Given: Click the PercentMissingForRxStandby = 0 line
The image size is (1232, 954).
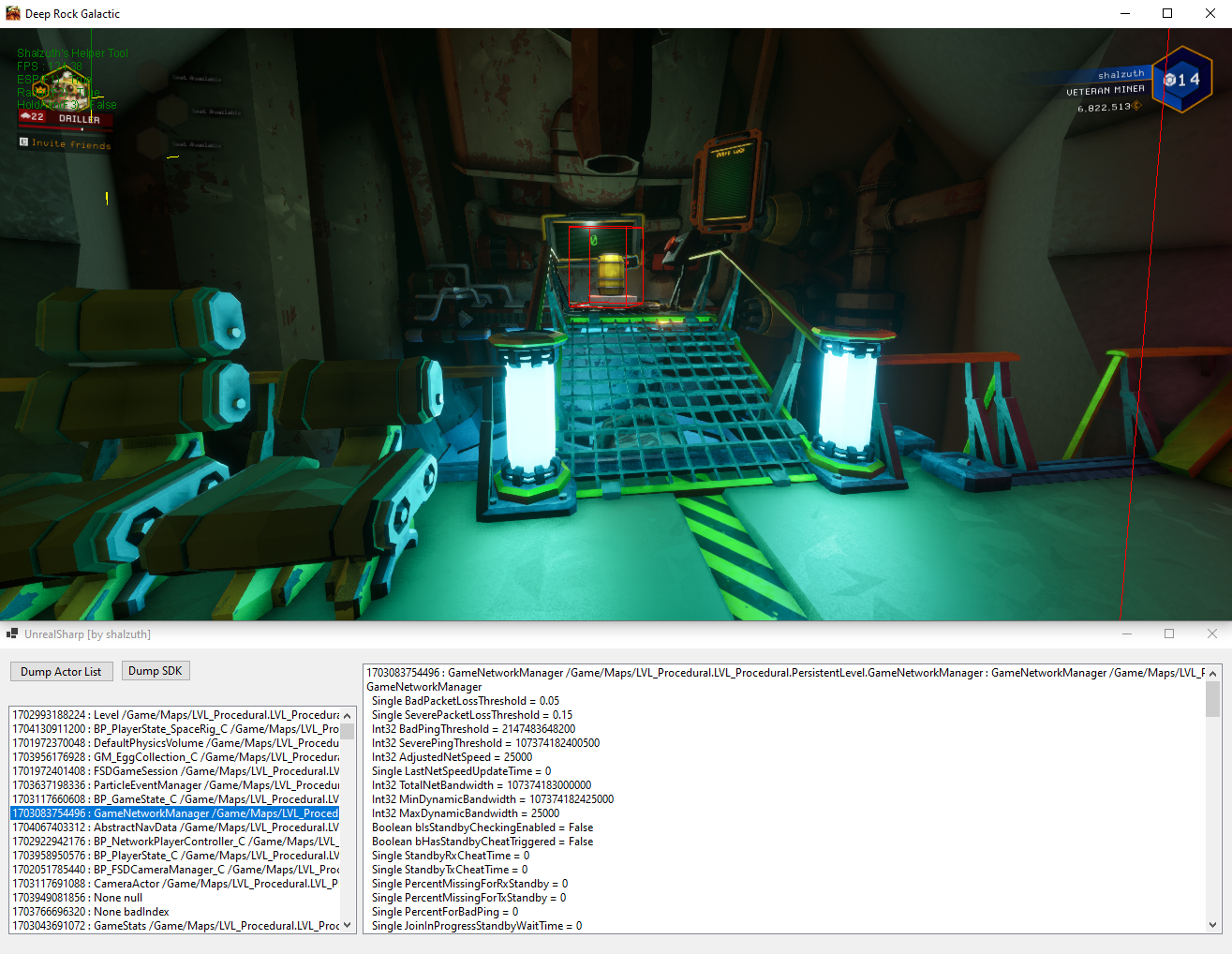Looking at the screenshot, I should coord(469,884).
